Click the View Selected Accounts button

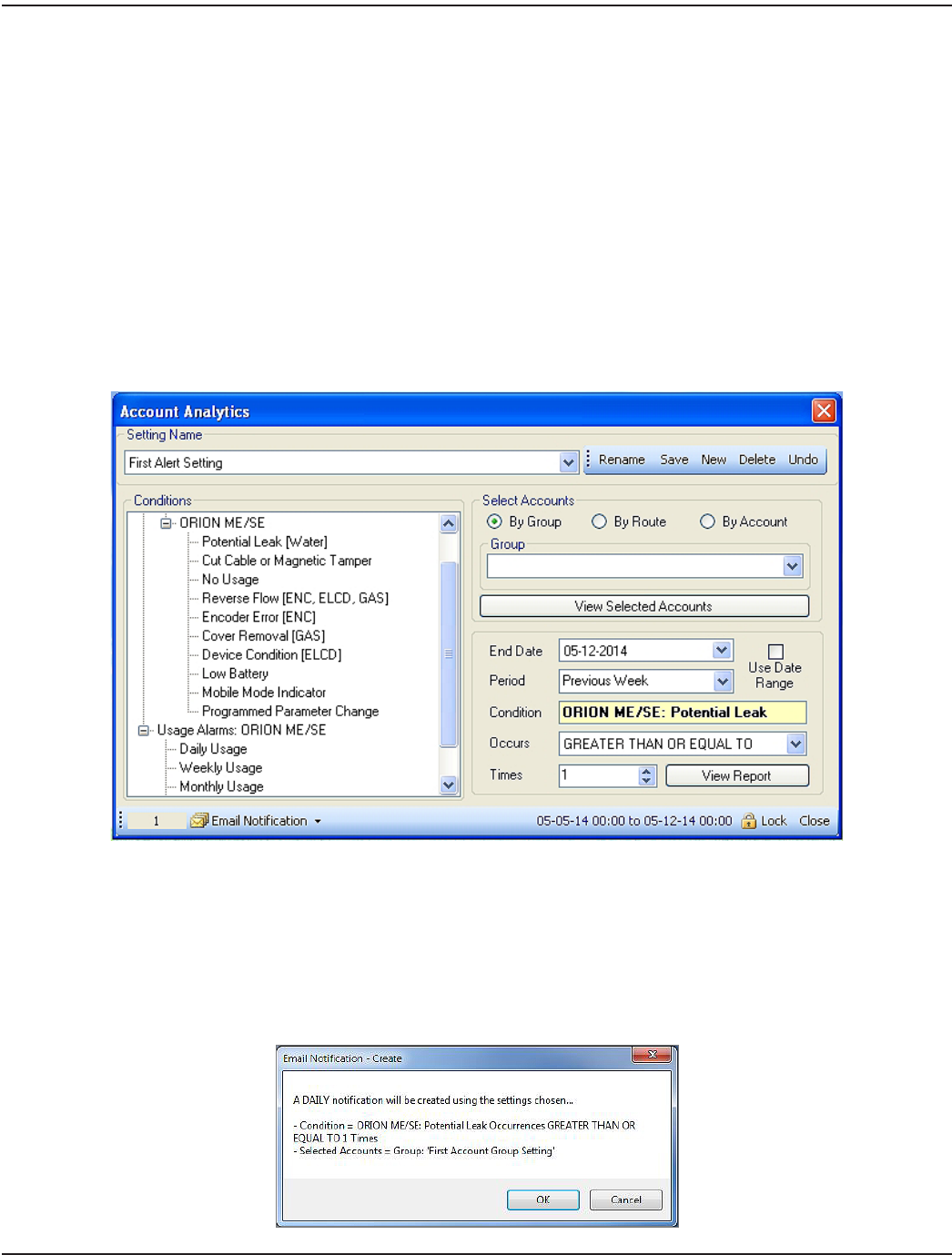tap(644, 606)
